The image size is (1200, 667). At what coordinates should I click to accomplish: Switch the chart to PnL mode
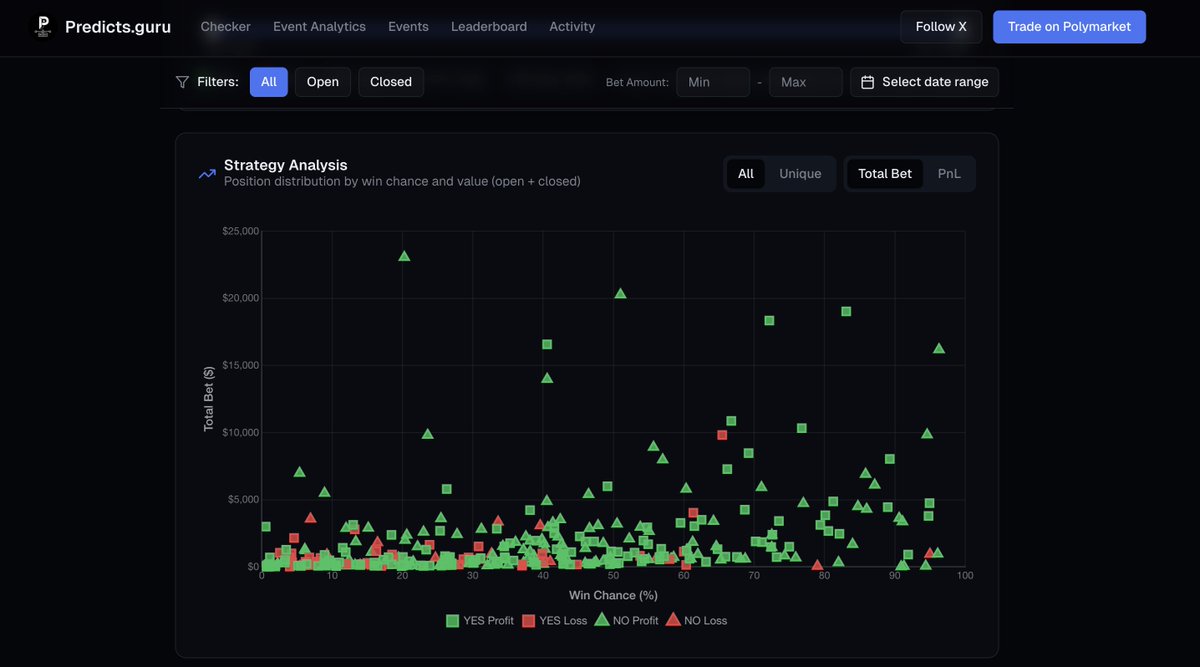pyautogui.click(x=949, y=173)
